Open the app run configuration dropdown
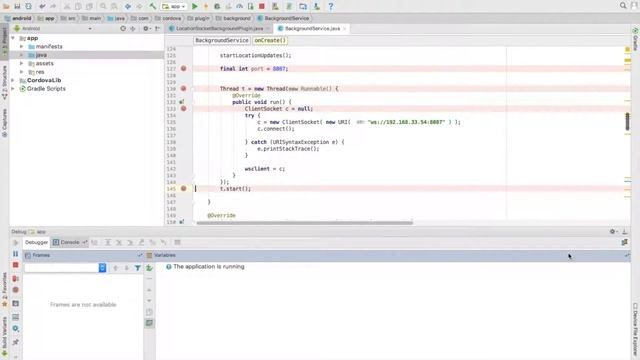The width and height of the screenshot is (640, 360). [174, 6]
